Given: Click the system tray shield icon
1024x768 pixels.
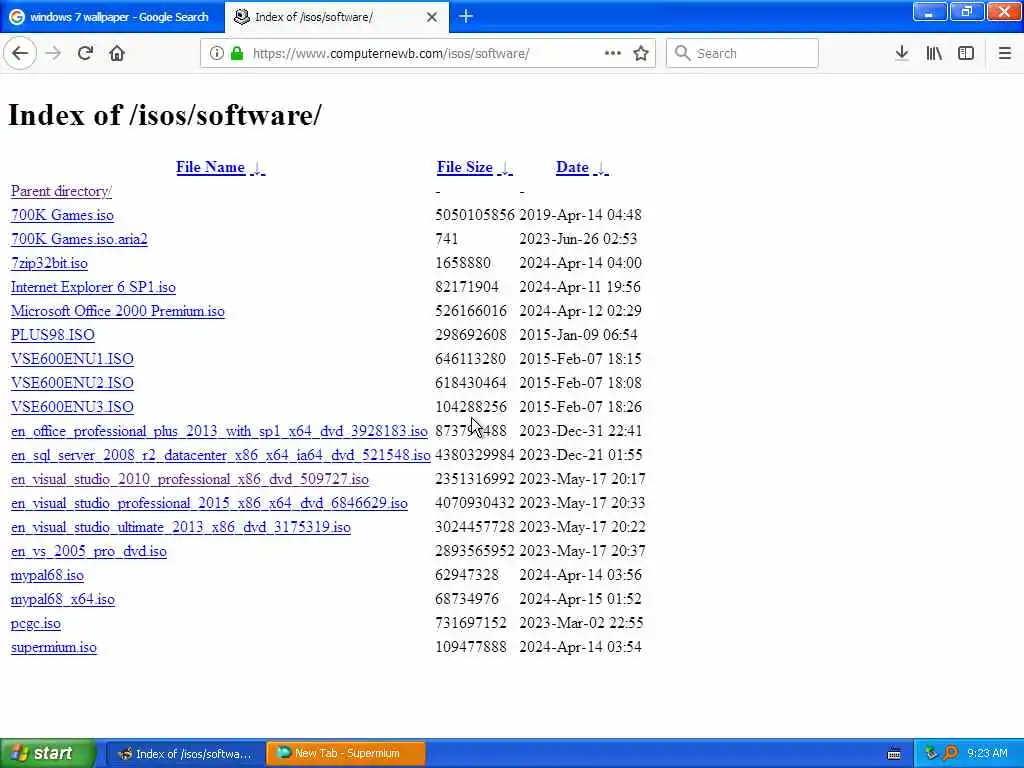Looking at the screenshot, I should pos(931,754).
